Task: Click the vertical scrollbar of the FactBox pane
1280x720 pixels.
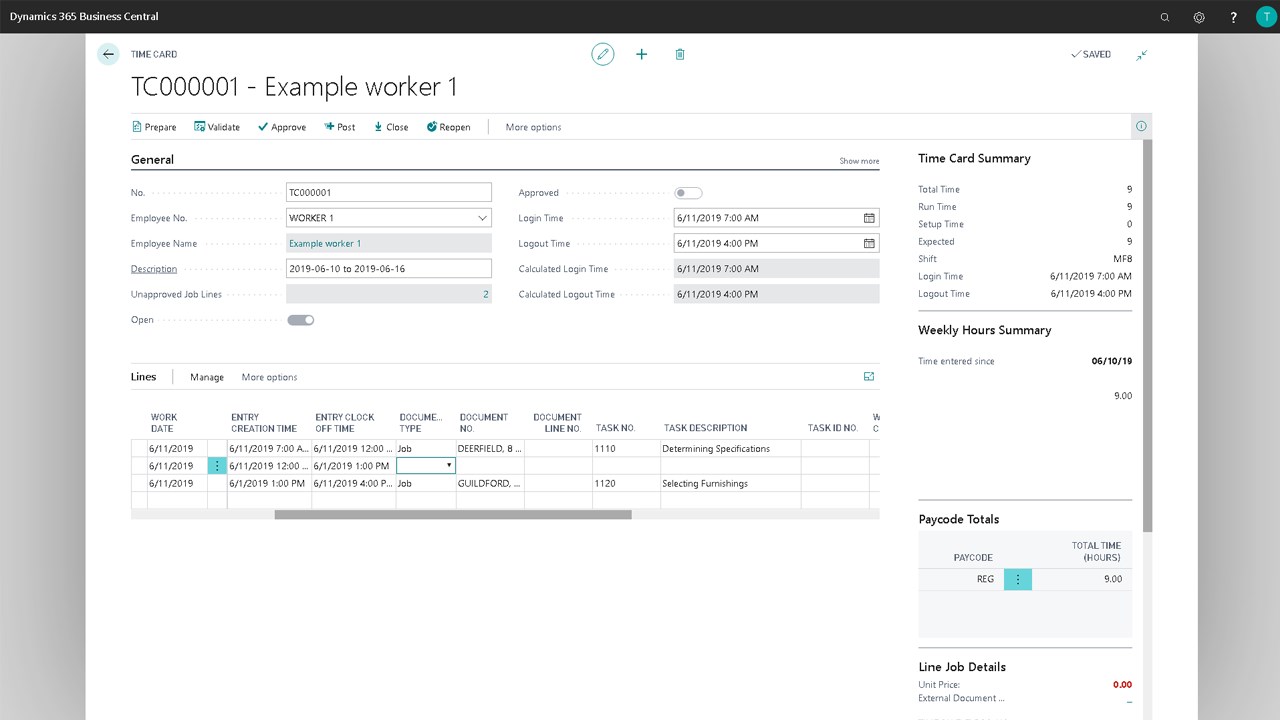Action: click(x=1148, y=335)
